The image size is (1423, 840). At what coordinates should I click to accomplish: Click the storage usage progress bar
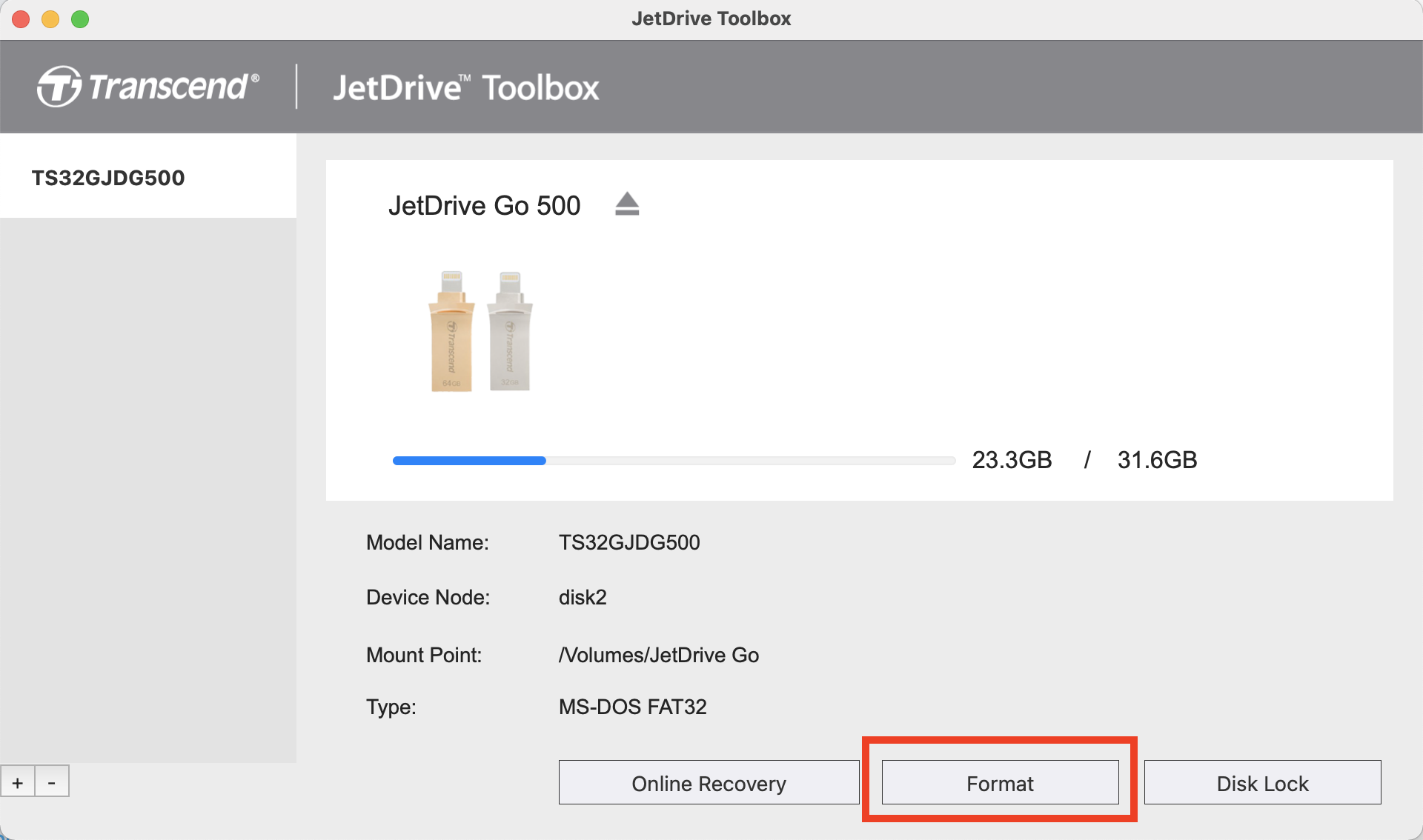pos(674,461)
